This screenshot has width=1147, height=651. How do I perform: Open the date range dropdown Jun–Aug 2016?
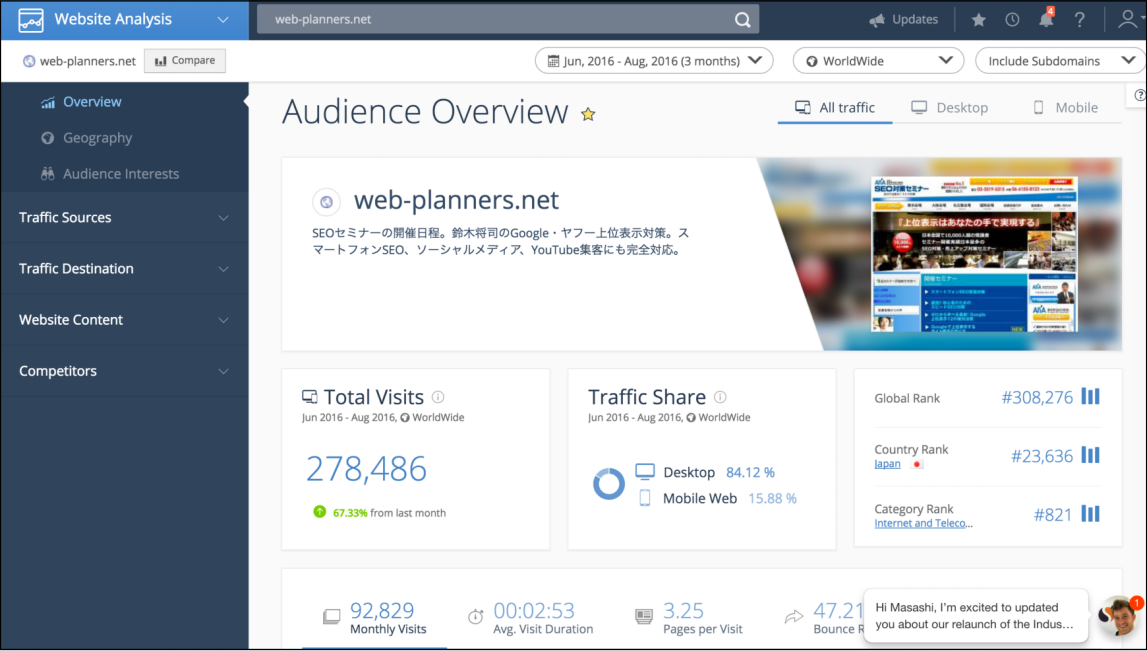(654, 61)
